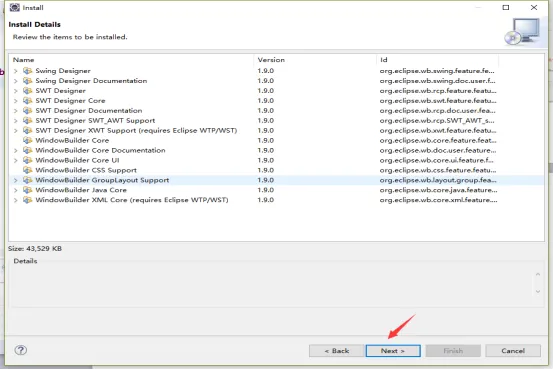Expand the WindowBuilder XML Core row

16,200
